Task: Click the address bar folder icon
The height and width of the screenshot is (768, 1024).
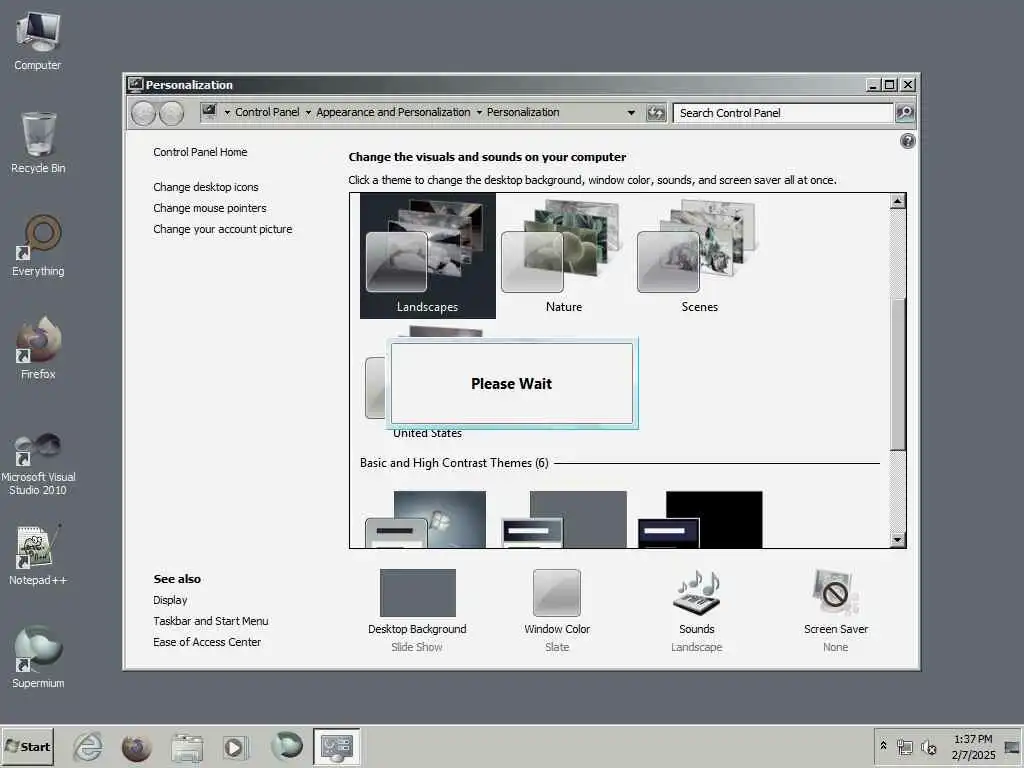Action: pos(209,112)
